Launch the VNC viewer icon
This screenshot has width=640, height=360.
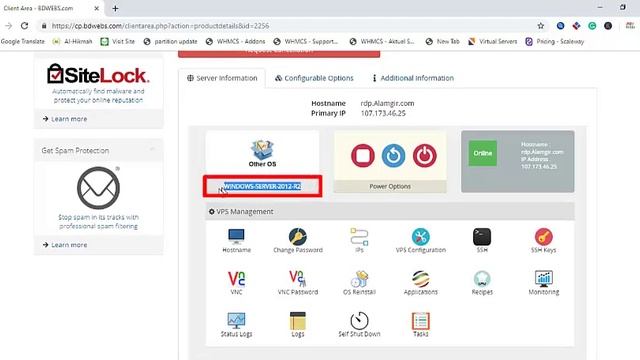click(236, 278)
